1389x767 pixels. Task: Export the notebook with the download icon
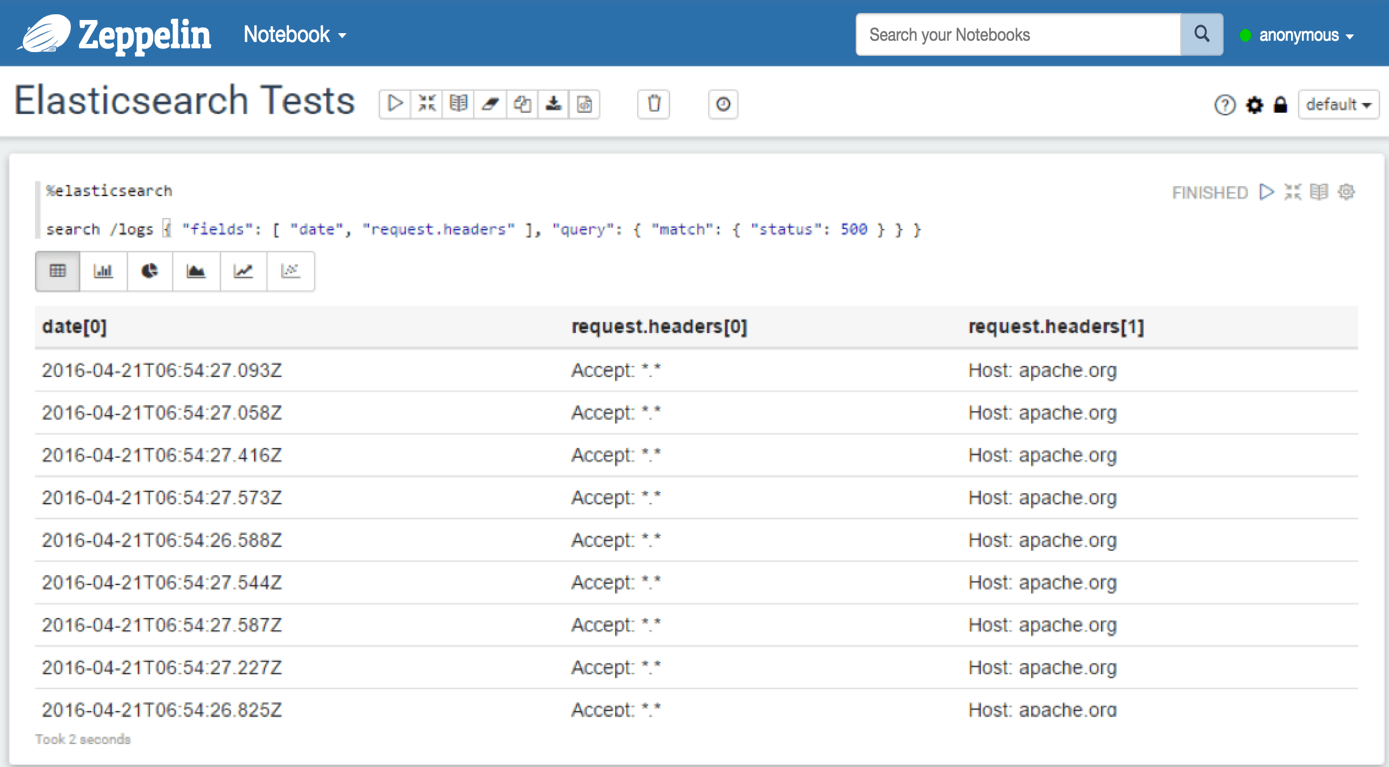point(553,103)
